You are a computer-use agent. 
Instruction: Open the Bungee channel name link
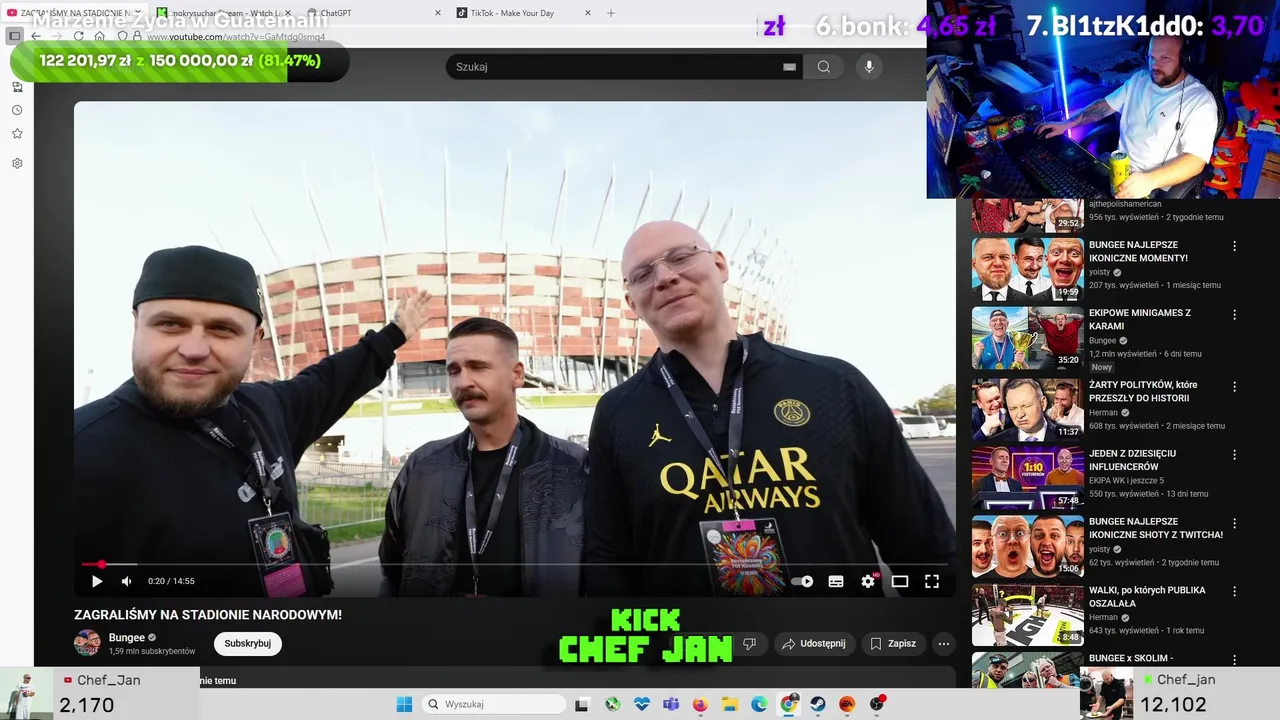(x=127, y=637)
